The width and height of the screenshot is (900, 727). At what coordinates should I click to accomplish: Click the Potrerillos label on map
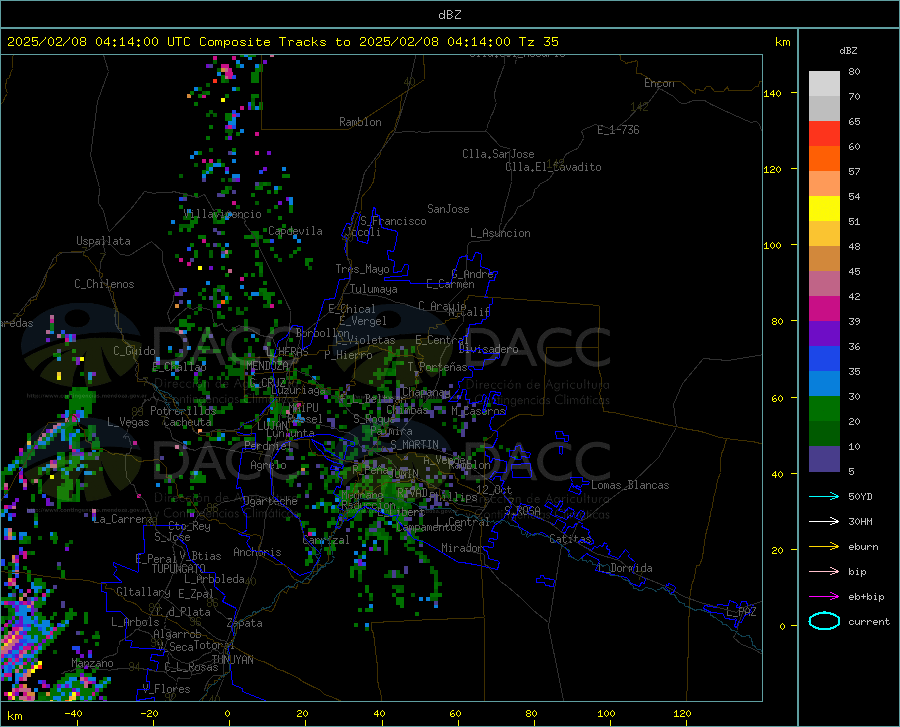[183, 411]
